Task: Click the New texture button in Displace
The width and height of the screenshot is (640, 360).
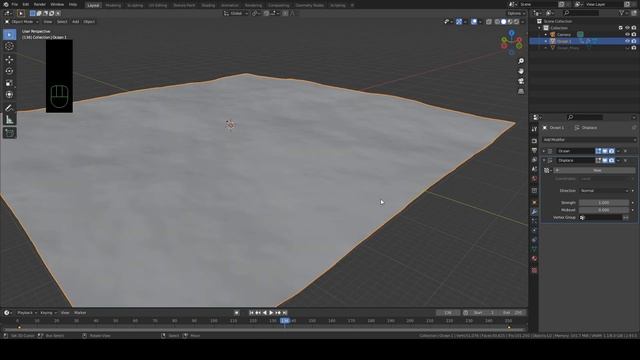Action: (x=594, y=170)
